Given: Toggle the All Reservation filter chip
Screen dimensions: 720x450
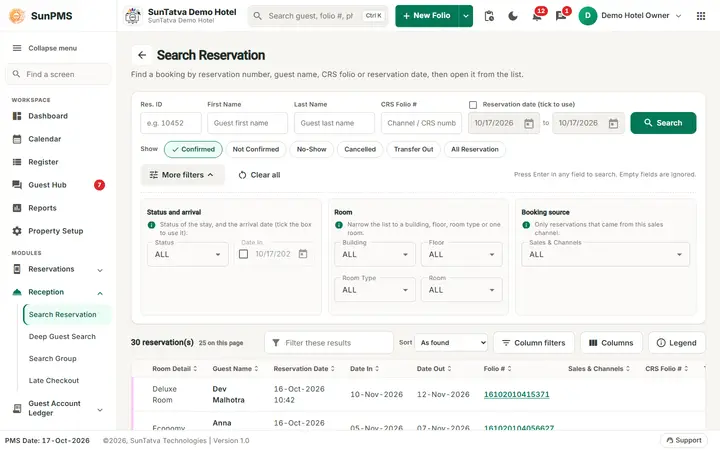Looking at the screenshot, I should pos(474,149).
